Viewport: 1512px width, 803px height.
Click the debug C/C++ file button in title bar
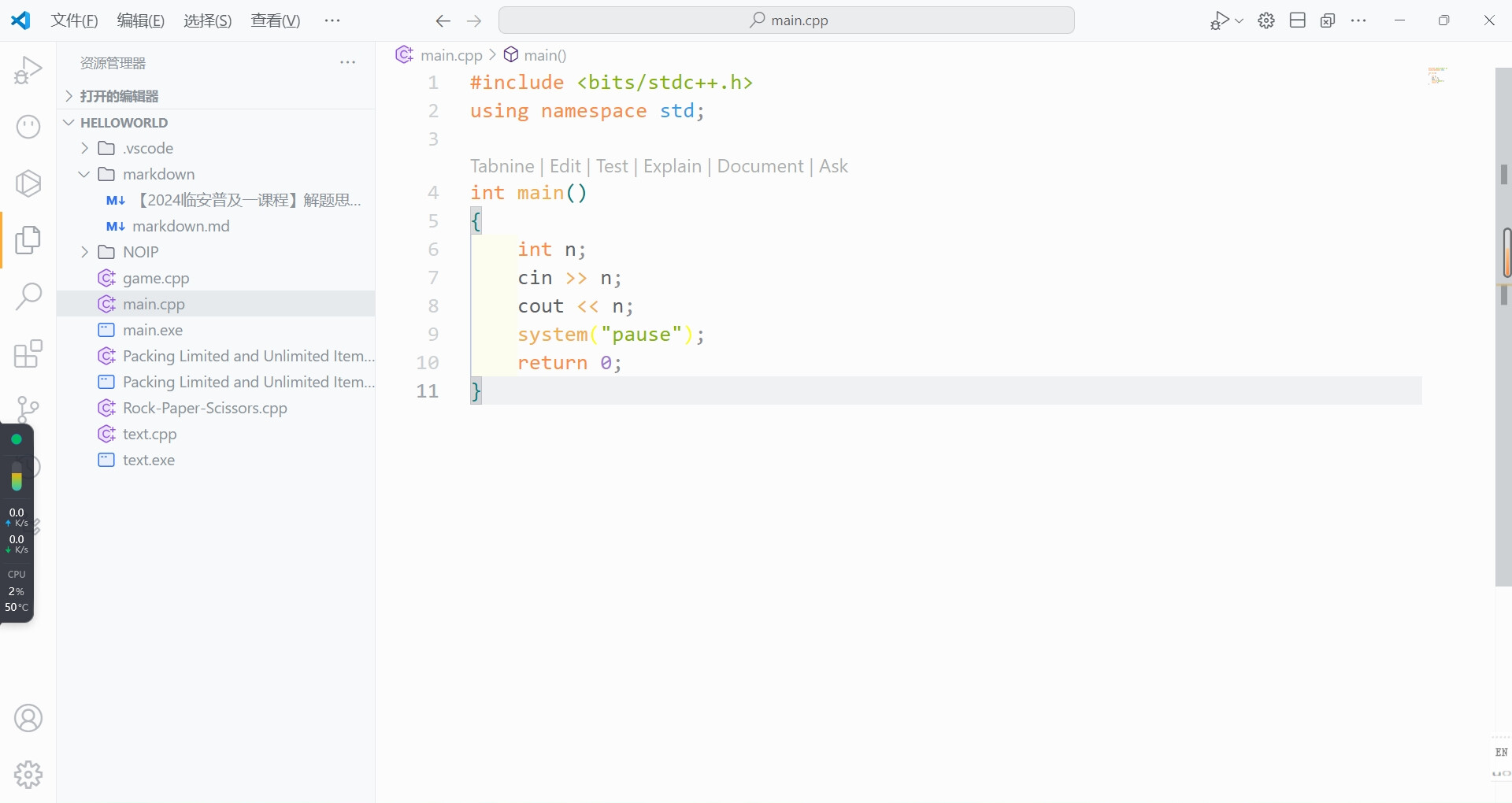click(1219, 20)
